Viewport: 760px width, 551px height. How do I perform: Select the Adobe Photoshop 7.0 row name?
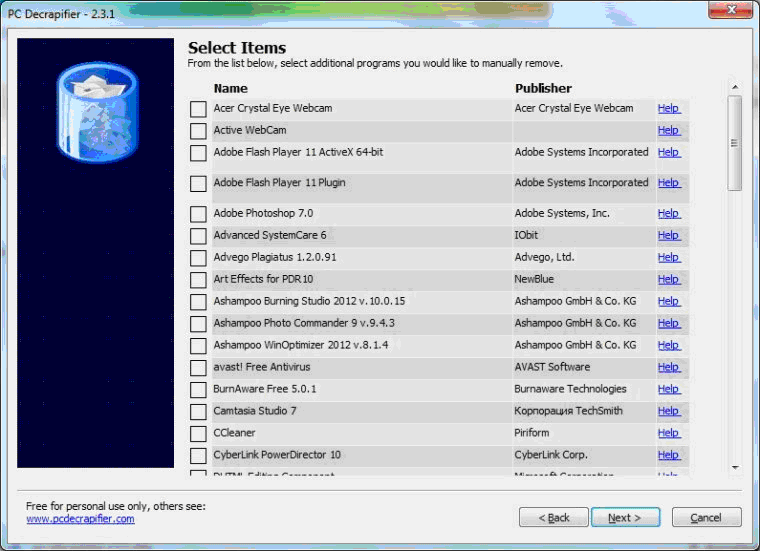263,213
